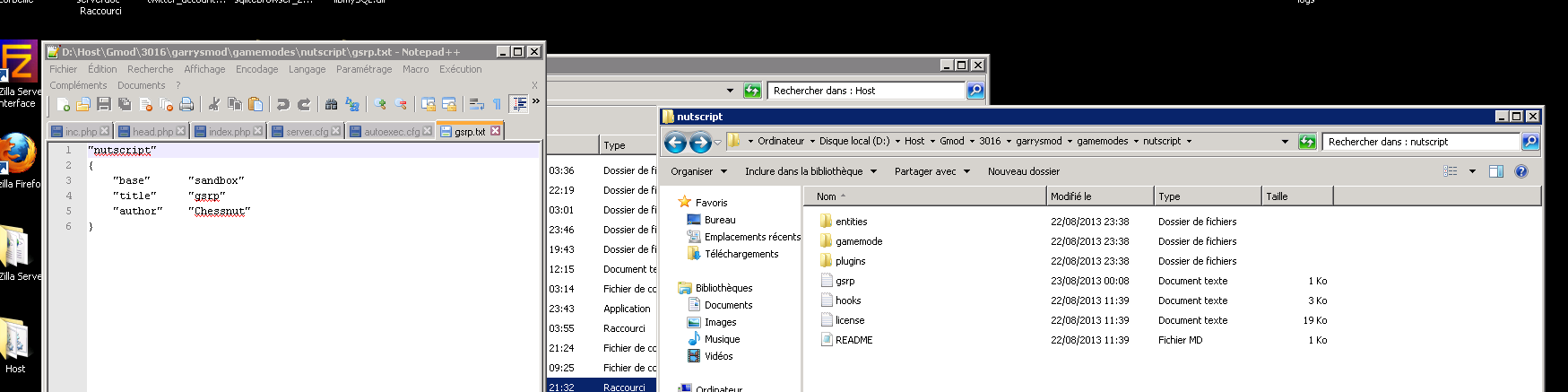Open the Édition menu

102,69
